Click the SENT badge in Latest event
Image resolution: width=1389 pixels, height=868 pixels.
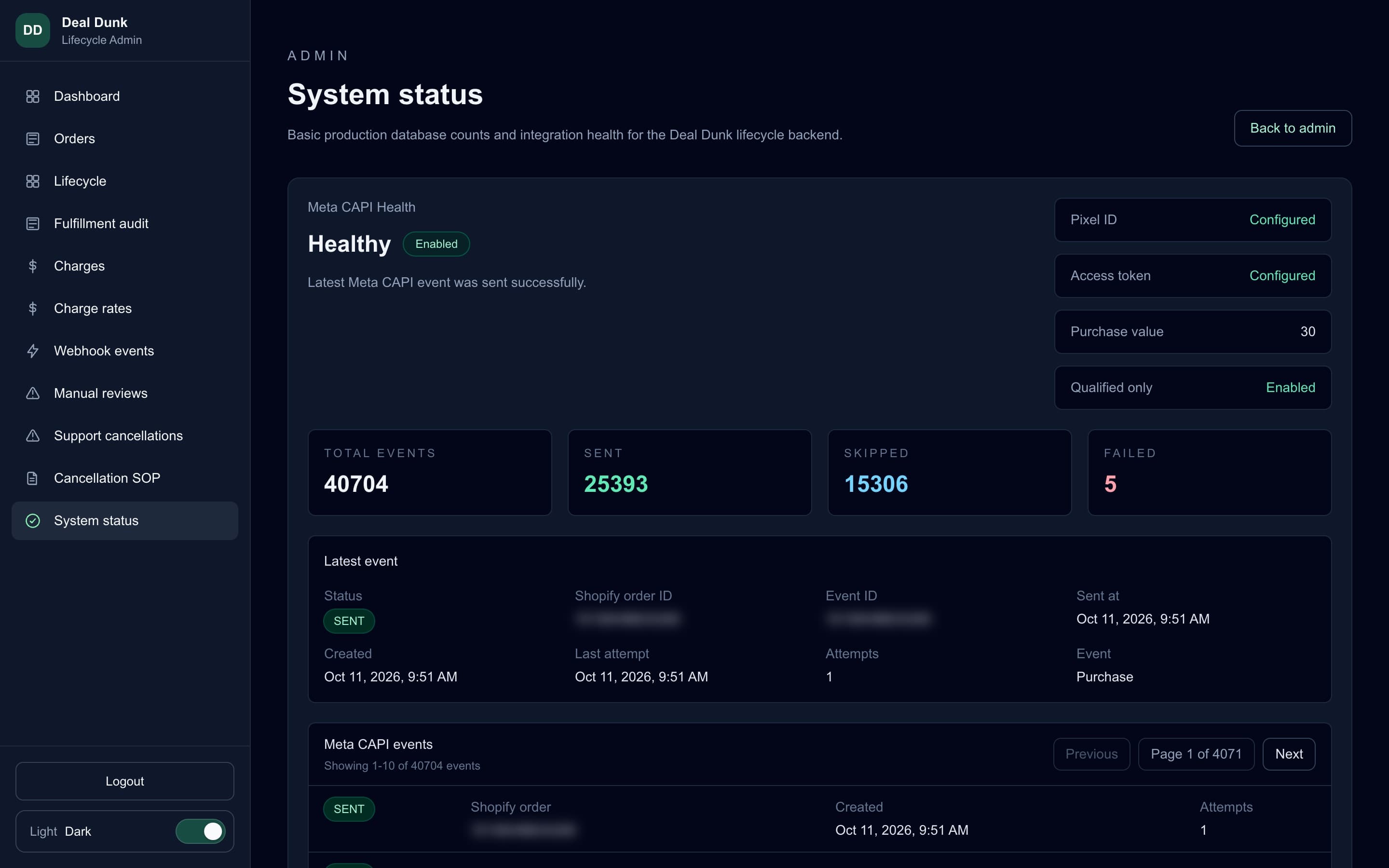[349, 621]
